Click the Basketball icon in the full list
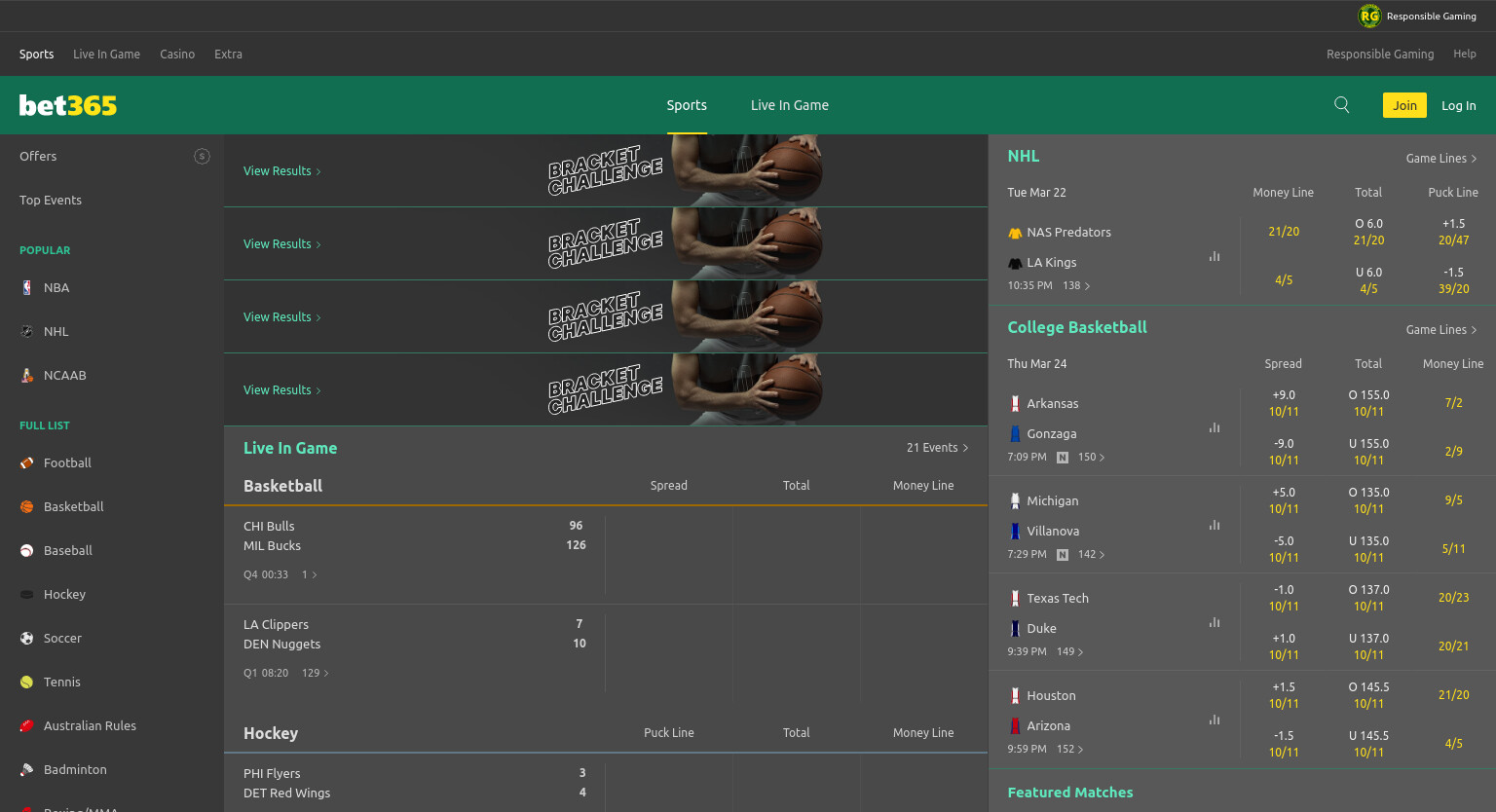 pyautogui.click(x=26, y=507)
